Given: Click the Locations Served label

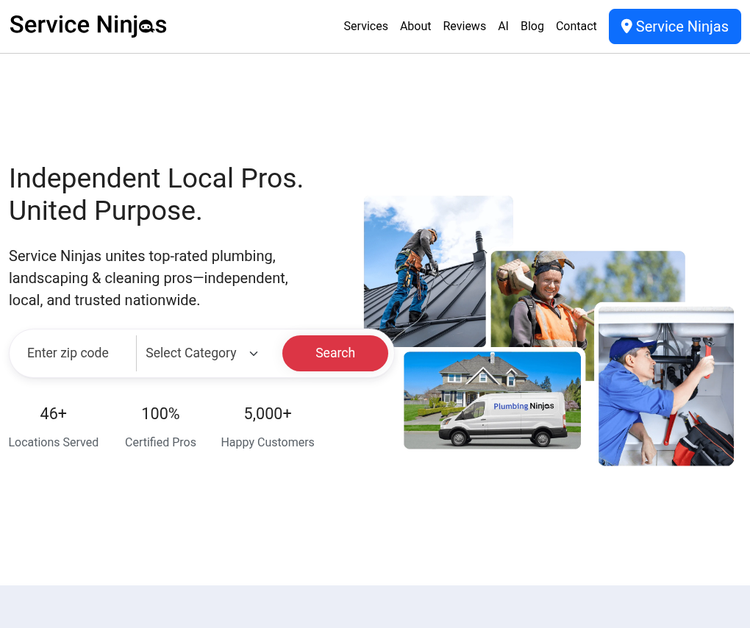Looking at the screenshot, I should tap(54, 442).
